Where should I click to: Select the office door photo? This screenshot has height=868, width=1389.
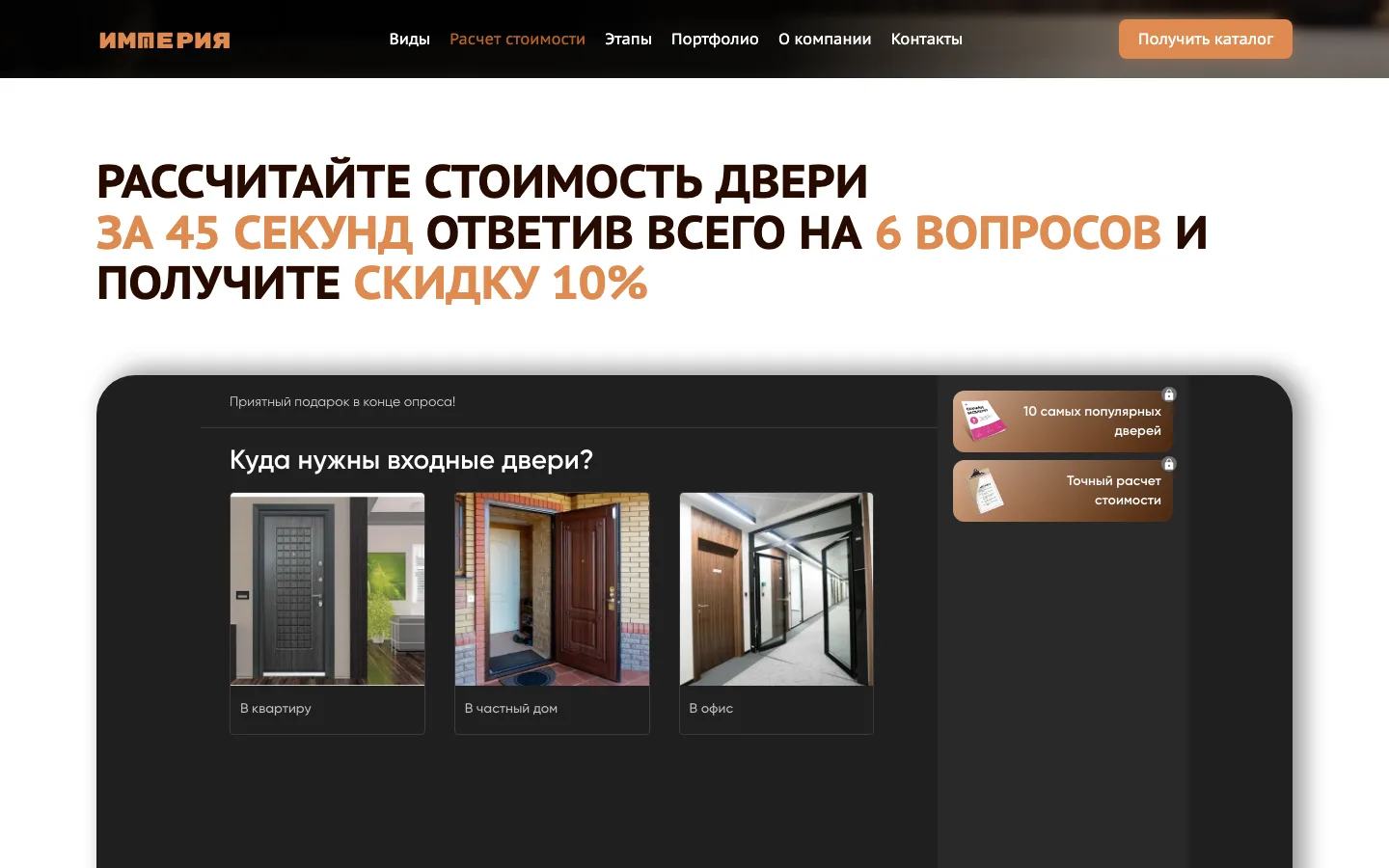pyautogui.click(x=776, y=589)
